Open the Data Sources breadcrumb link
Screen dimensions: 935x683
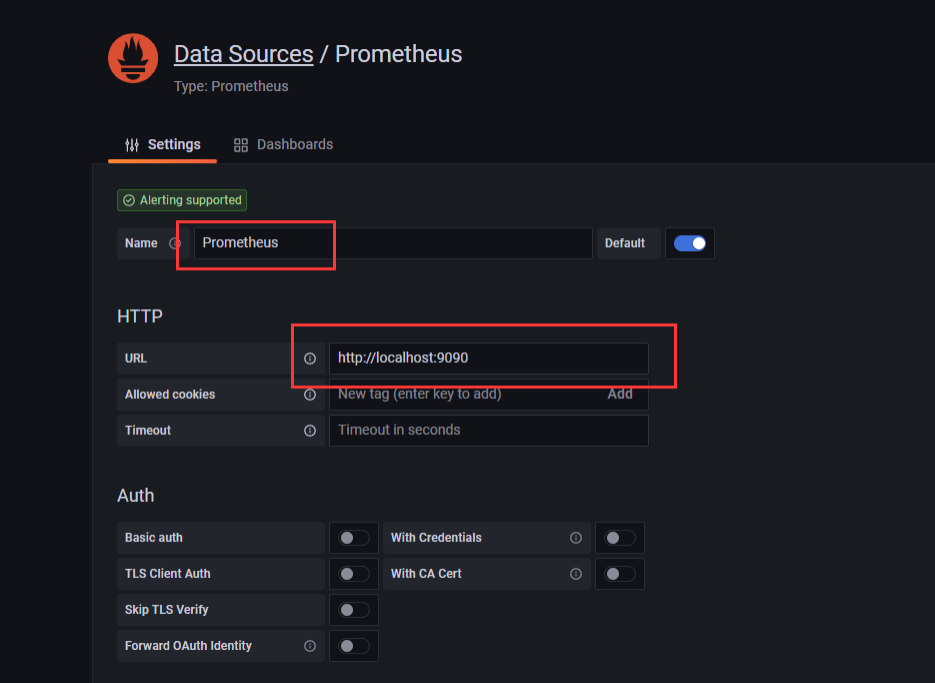pos(243,54)
